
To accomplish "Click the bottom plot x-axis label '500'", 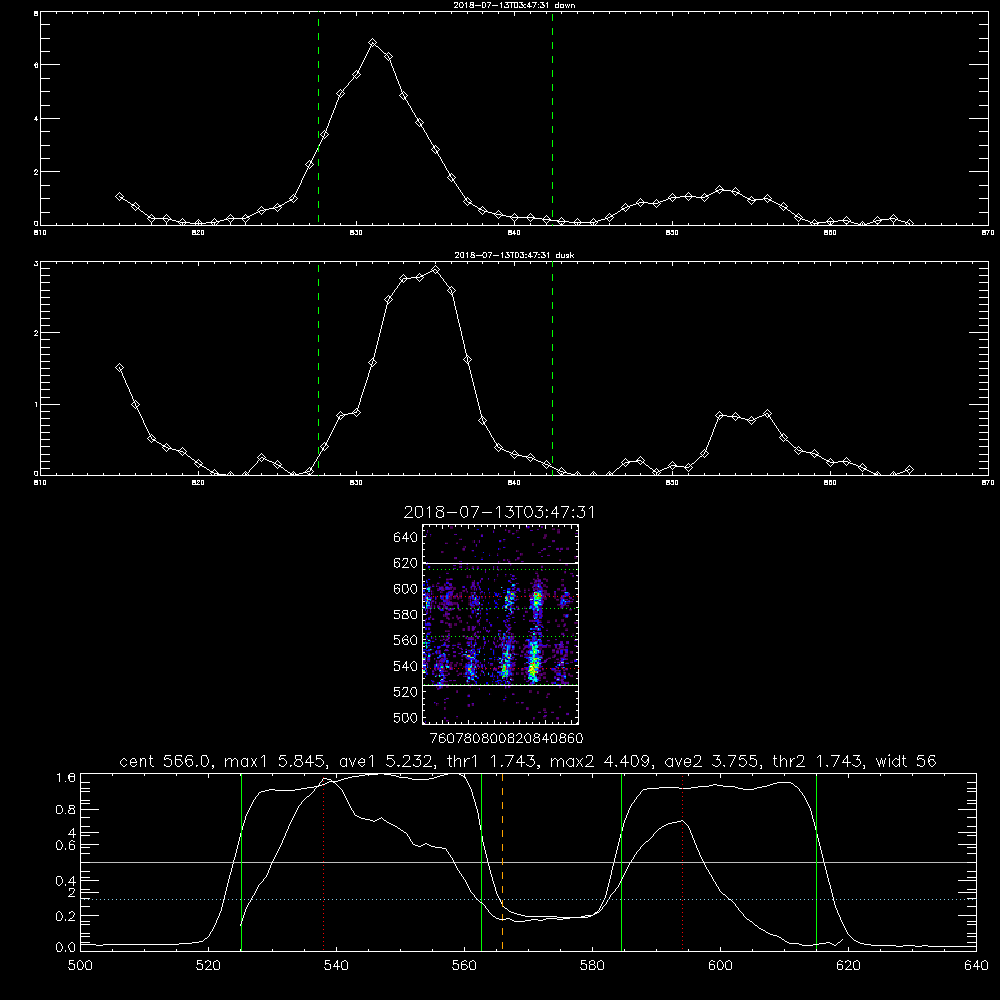I will click(x=80, y=966).
